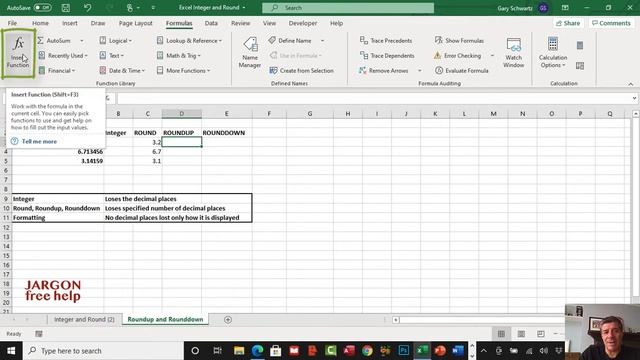640x360 pixels.
Task: Open Recently Used functions list
Action: tap(63, 56)
